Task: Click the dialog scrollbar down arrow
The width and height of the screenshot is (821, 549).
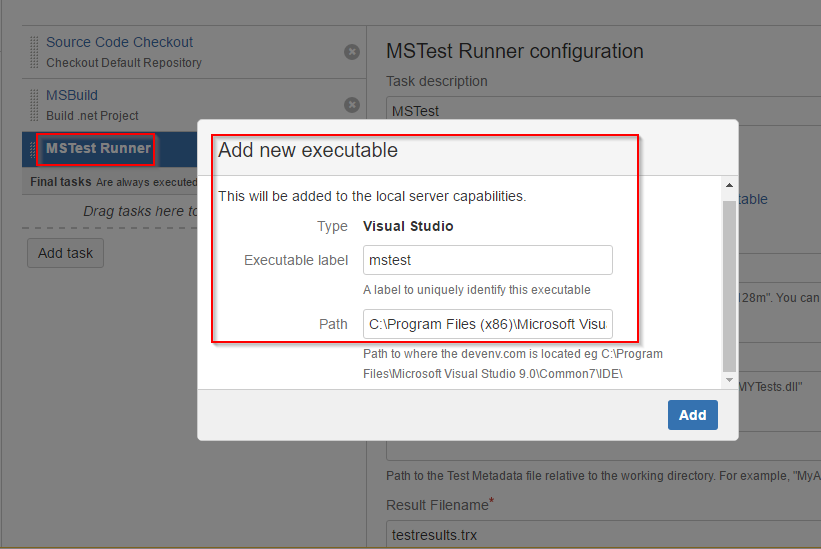Action: (729, 380)
